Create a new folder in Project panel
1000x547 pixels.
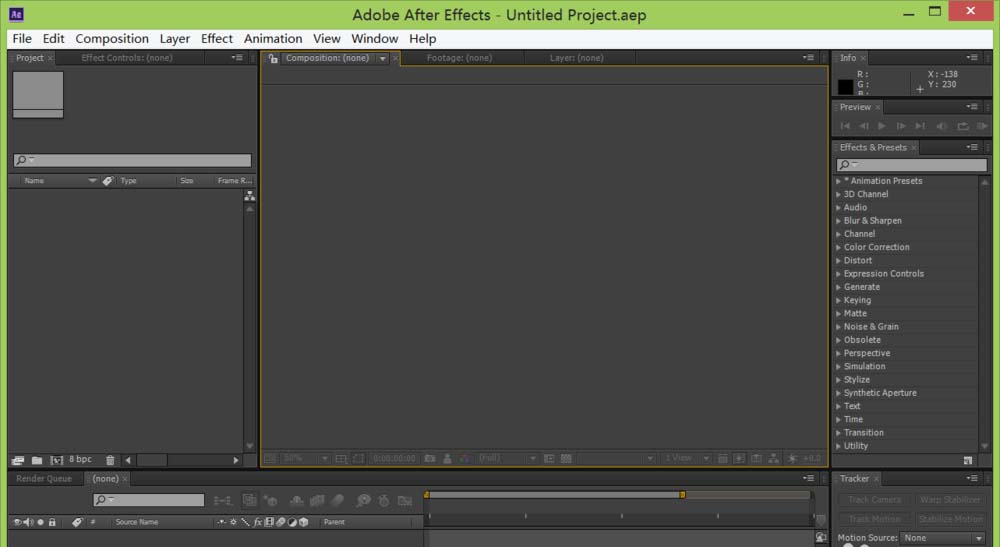[x=37, y=460]
